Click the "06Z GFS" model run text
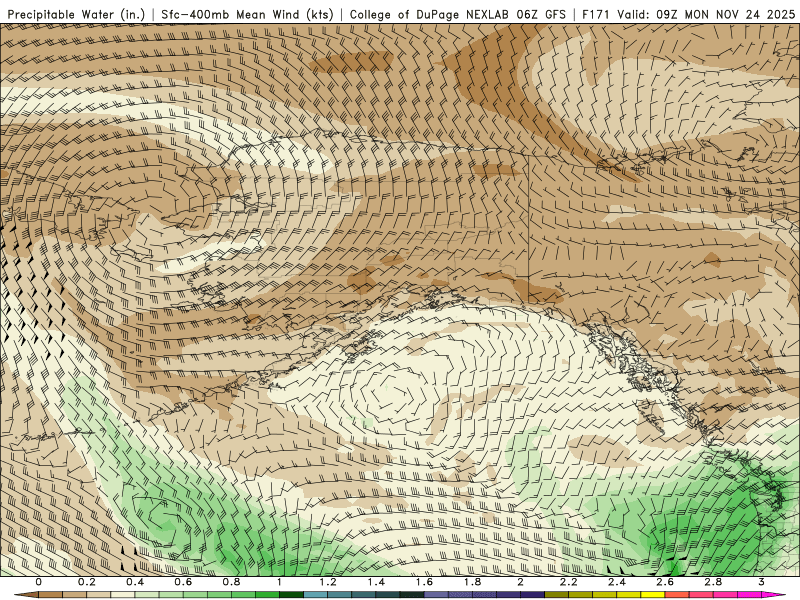Image resolution: width=800 pixels, height=600 pixels. point(541,14)
